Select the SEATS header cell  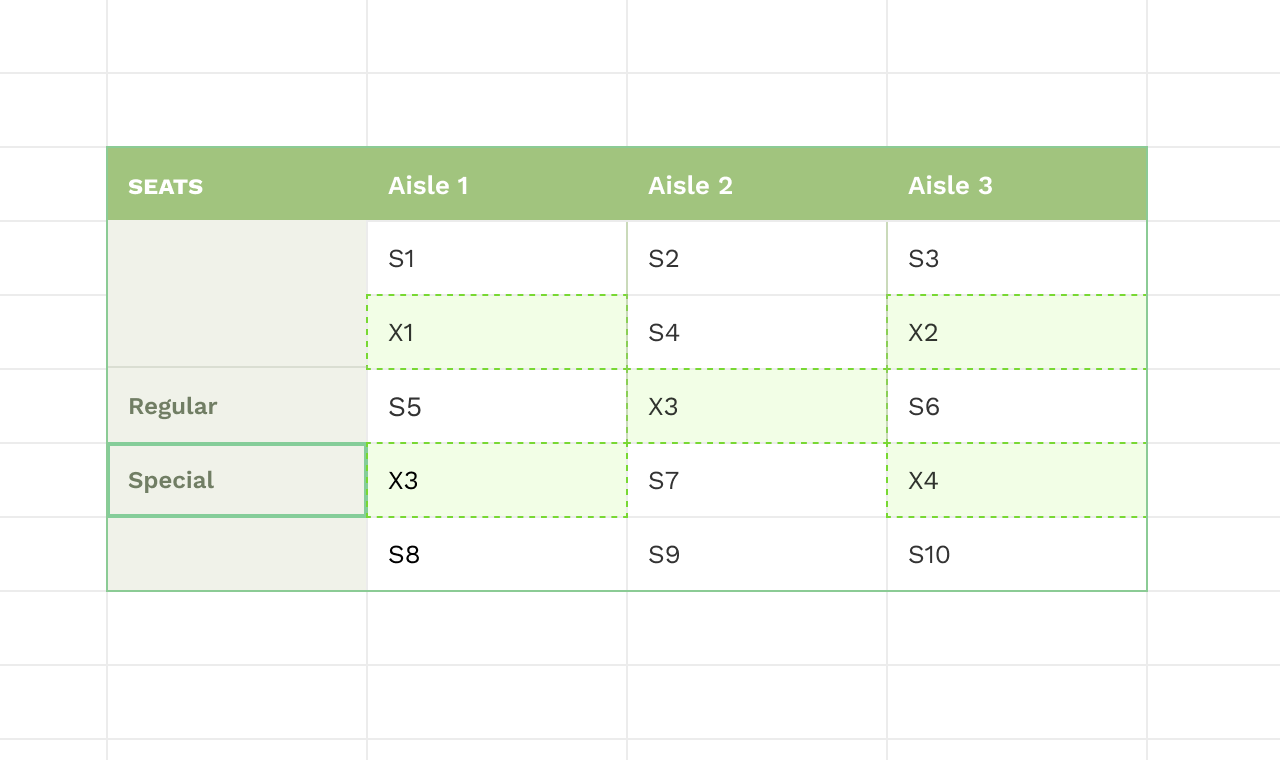click(237, 185)
